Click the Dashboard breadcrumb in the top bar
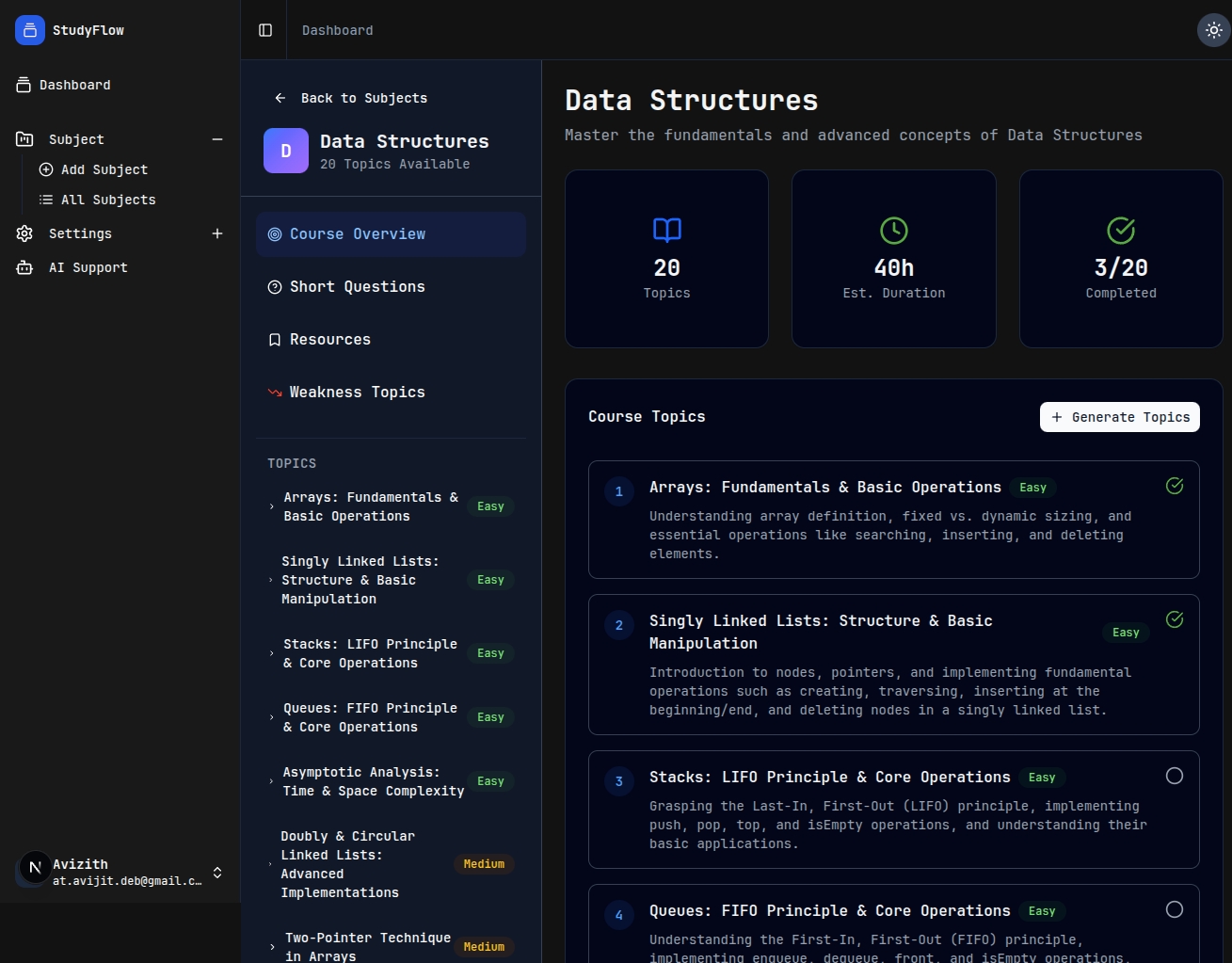 (x=338, y=30)
